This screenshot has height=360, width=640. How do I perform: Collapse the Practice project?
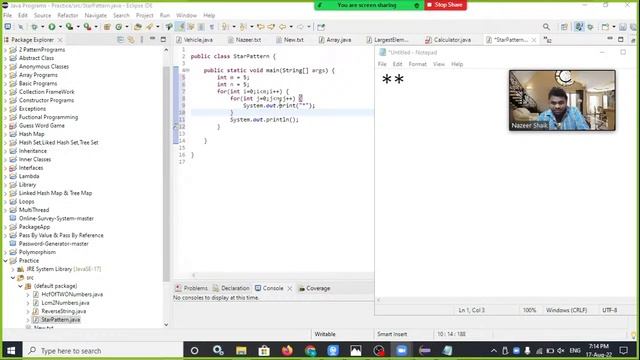[x=6, y=260]
